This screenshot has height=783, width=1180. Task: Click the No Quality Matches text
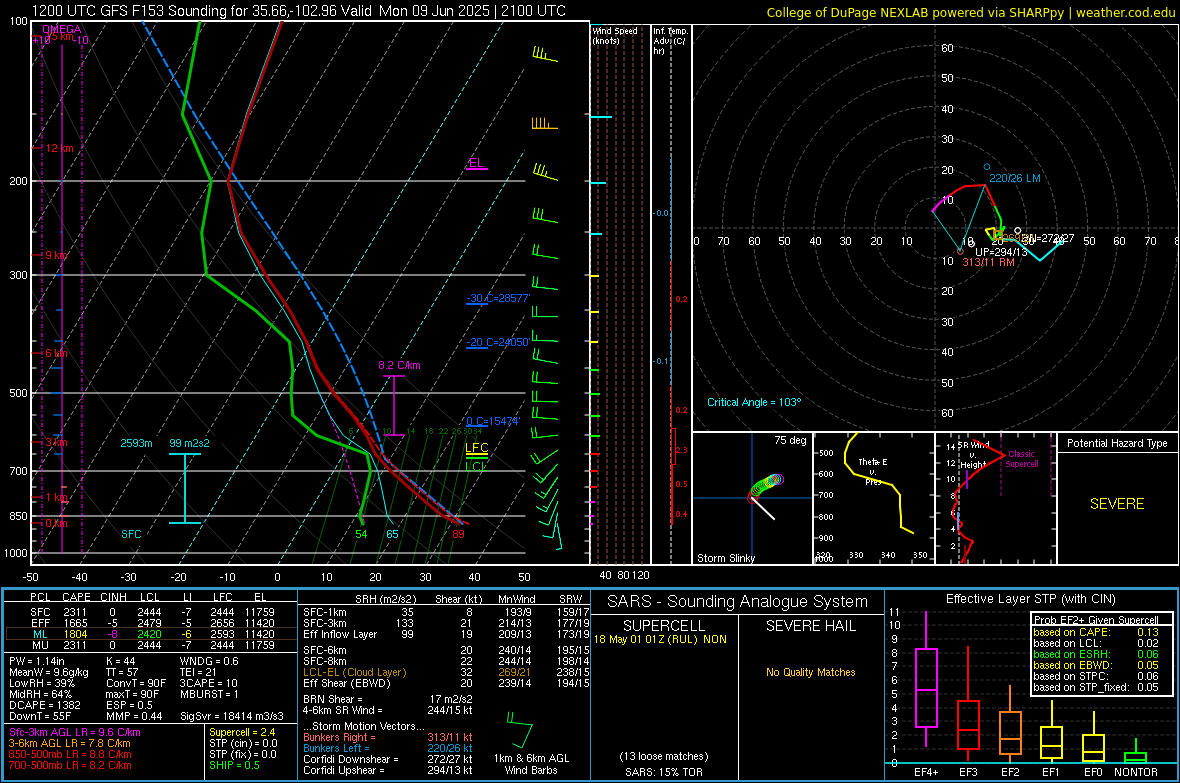click(810, 672)
